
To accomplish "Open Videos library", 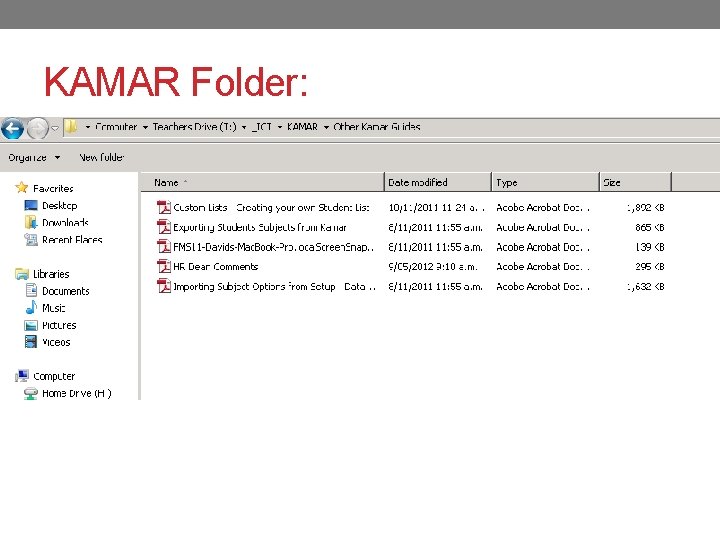I will pos(56,343).
